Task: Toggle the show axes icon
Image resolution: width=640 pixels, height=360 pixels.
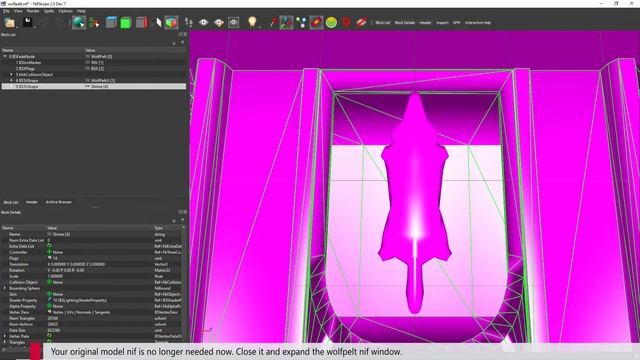Action: pos(287,22)
